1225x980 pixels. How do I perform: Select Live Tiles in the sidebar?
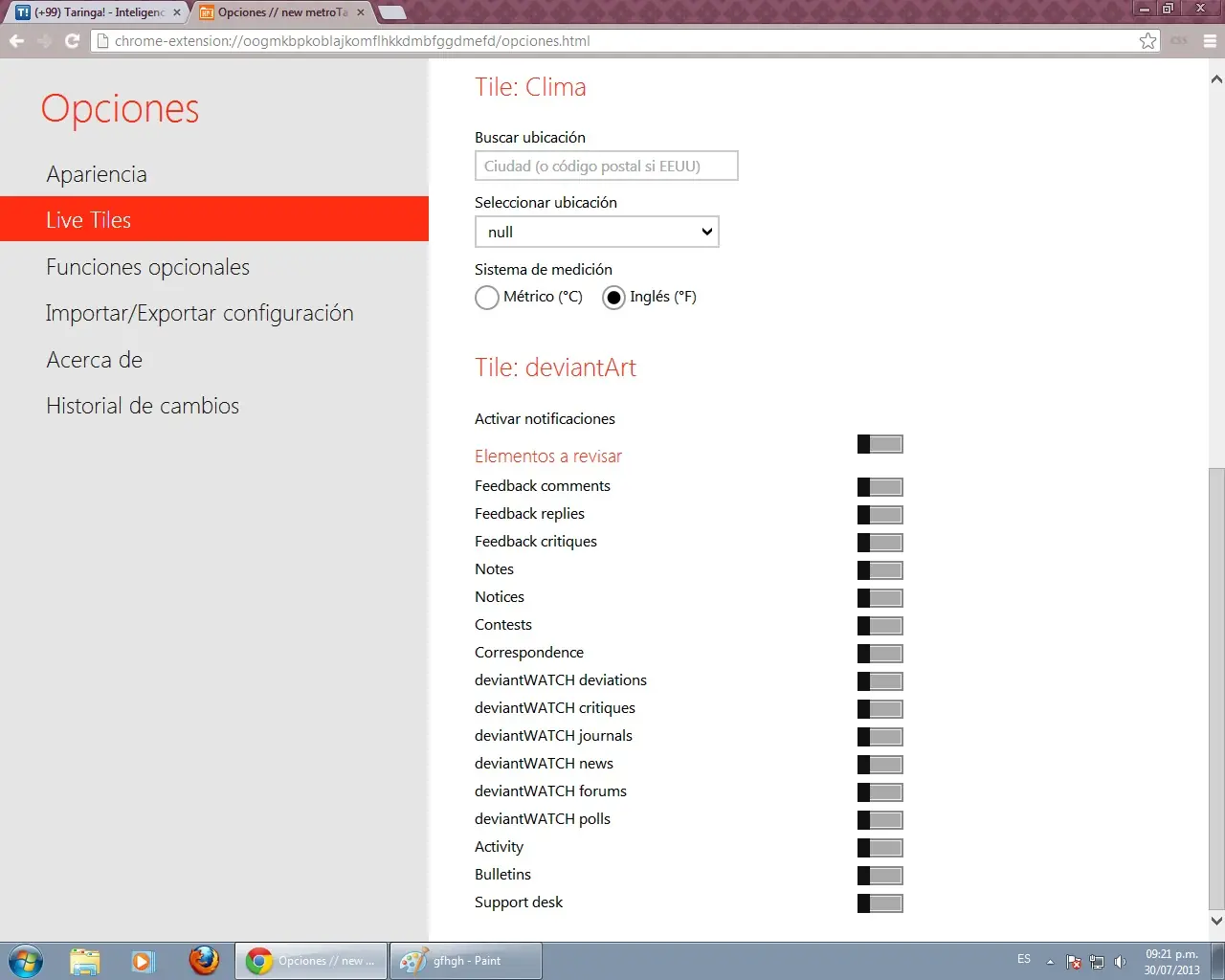pos(214,219)
